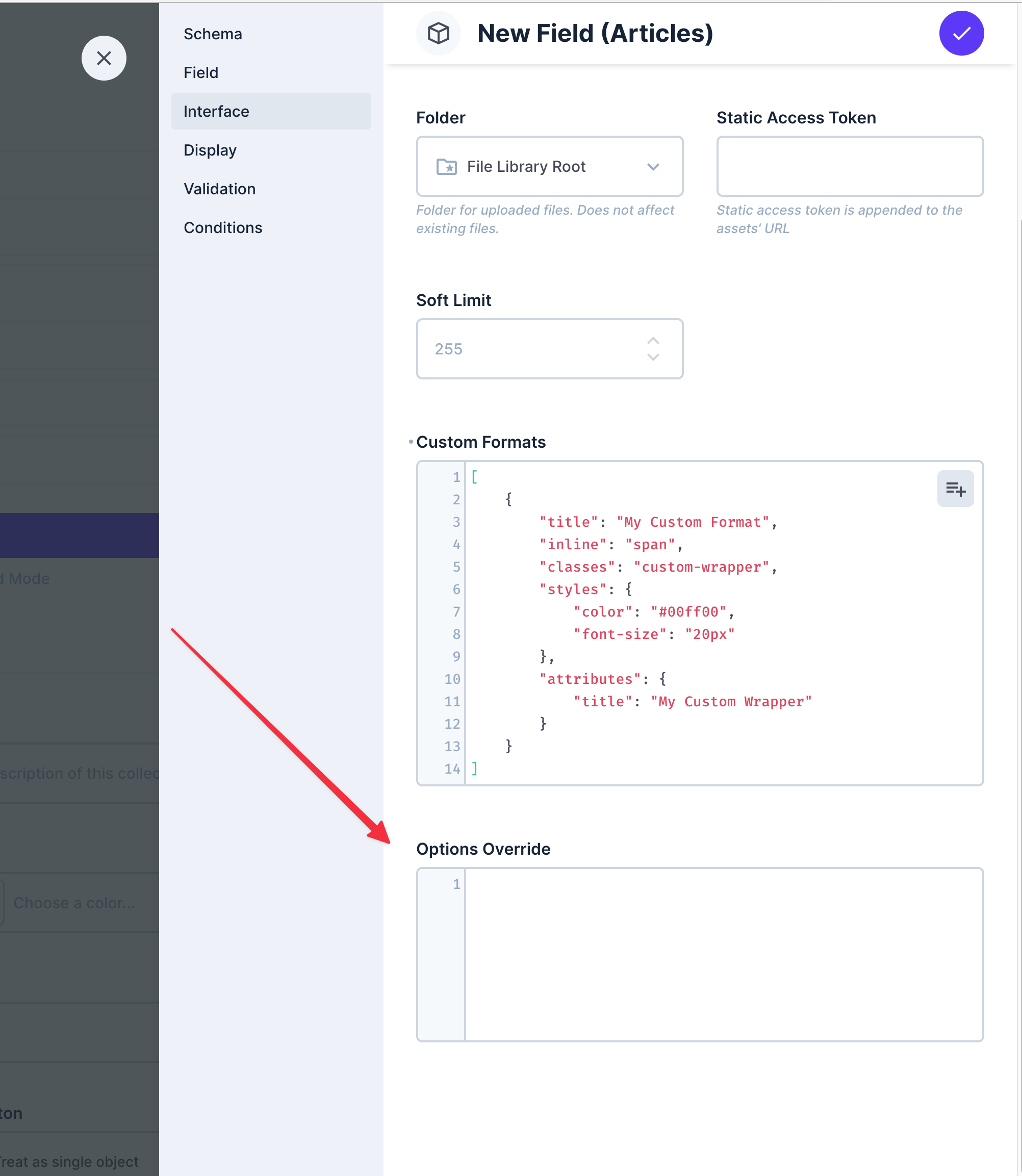Screen dimensions: 1022x1176
Task: Focus the Static Access Token input
Action: [850, 167]
